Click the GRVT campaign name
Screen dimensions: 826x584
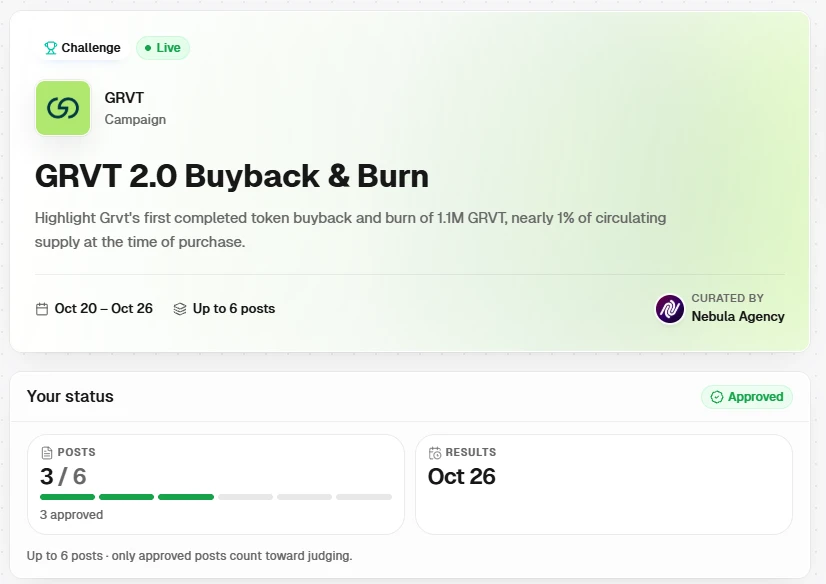pyautogui.click(x=124, y=98)
